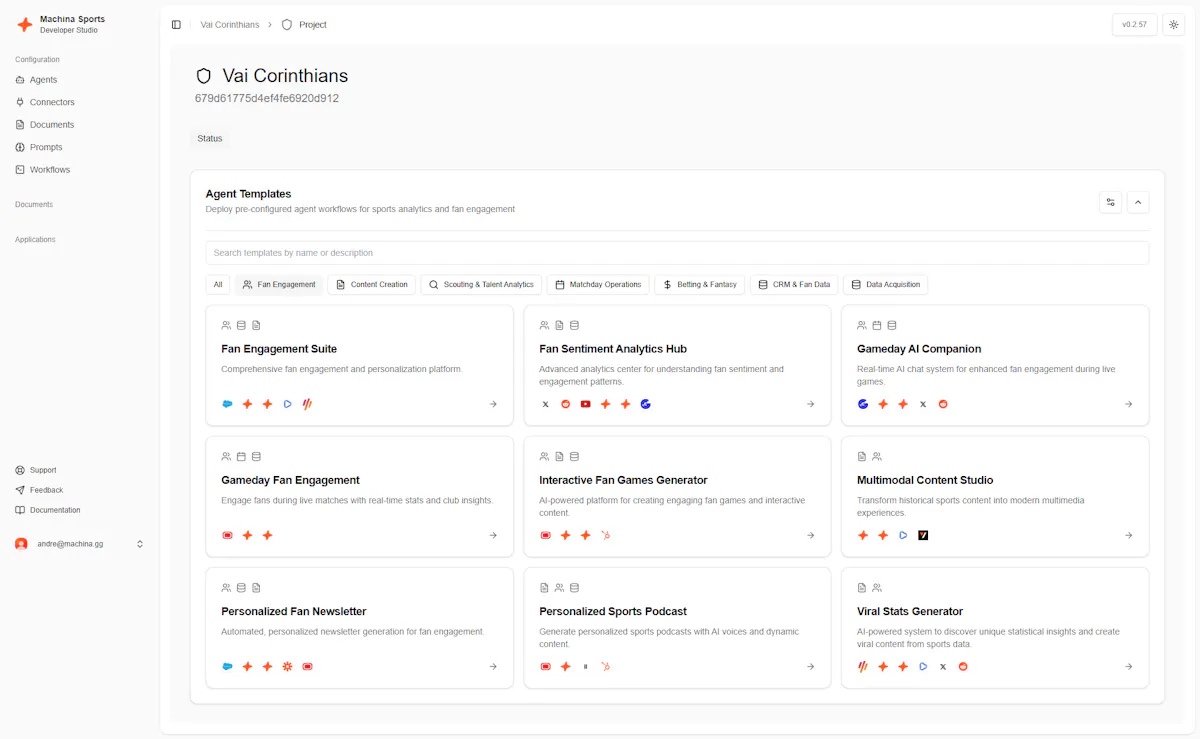
Task: Open Gameday Fan Engagement arrow
Action: coord(493,535)
